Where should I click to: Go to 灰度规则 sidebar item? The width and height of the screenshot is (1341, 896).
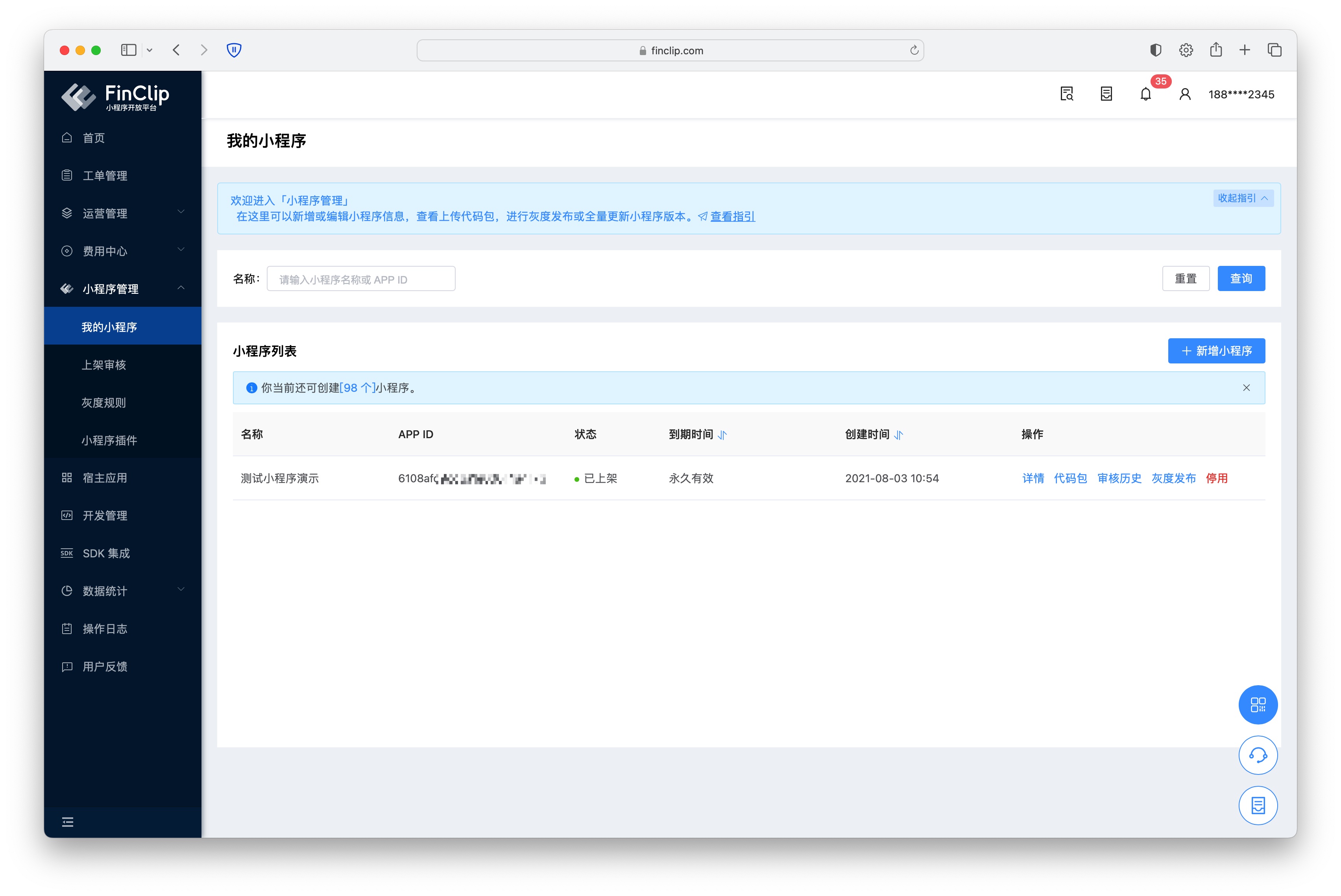click(x=103, y=402)
